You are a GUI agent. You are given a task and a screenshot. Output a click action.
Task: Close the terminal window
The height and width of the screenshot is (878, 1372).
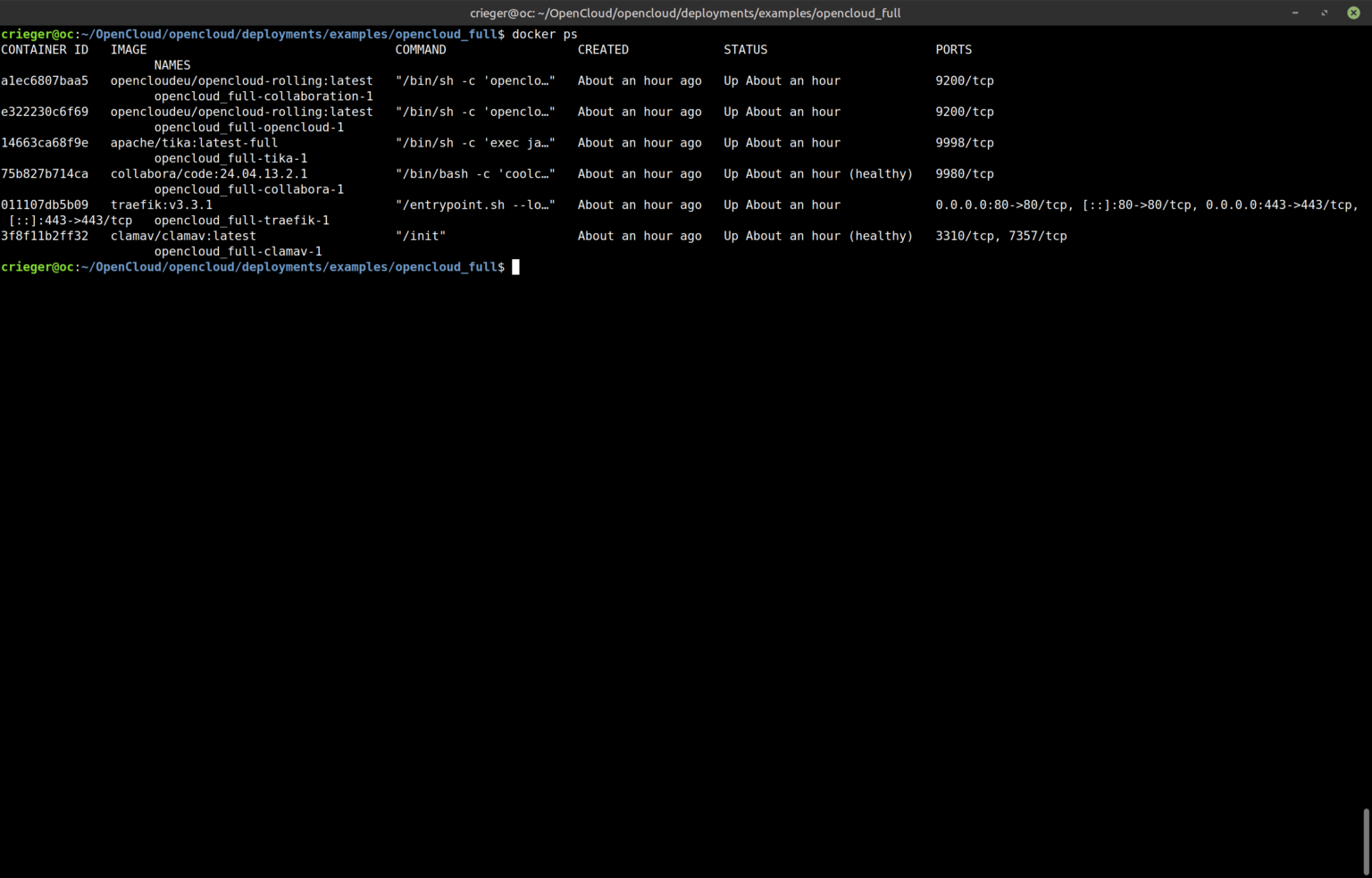point(1353,13)
